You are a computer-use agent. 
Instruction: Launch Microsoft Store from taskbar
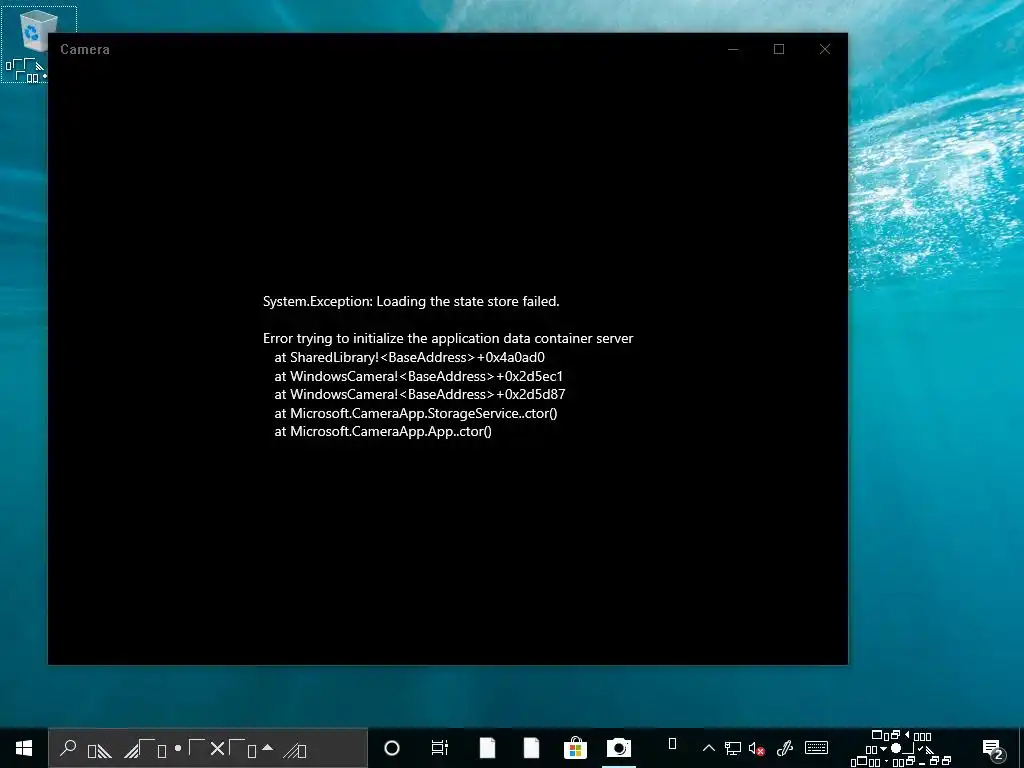(x=575, y=748)
